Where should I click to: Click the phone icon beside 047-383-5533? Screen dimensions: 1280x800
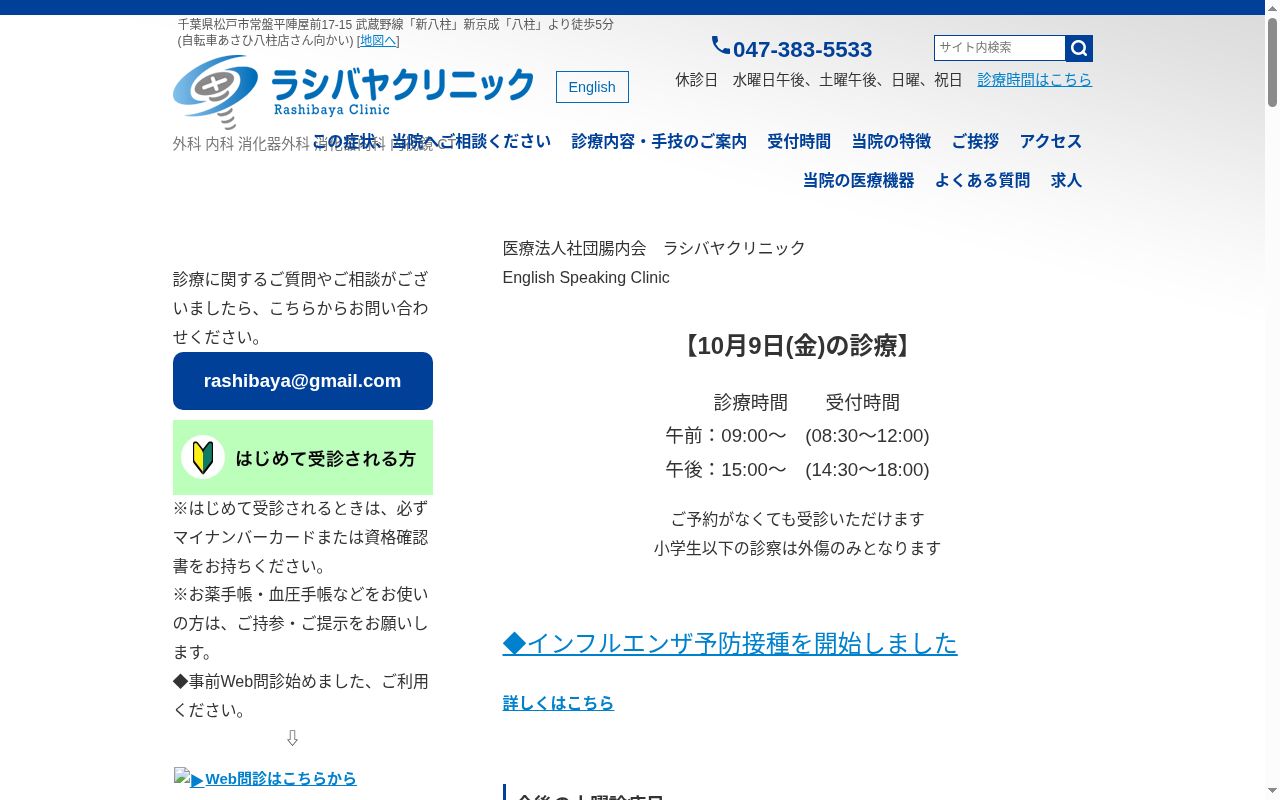coord(721,46)
